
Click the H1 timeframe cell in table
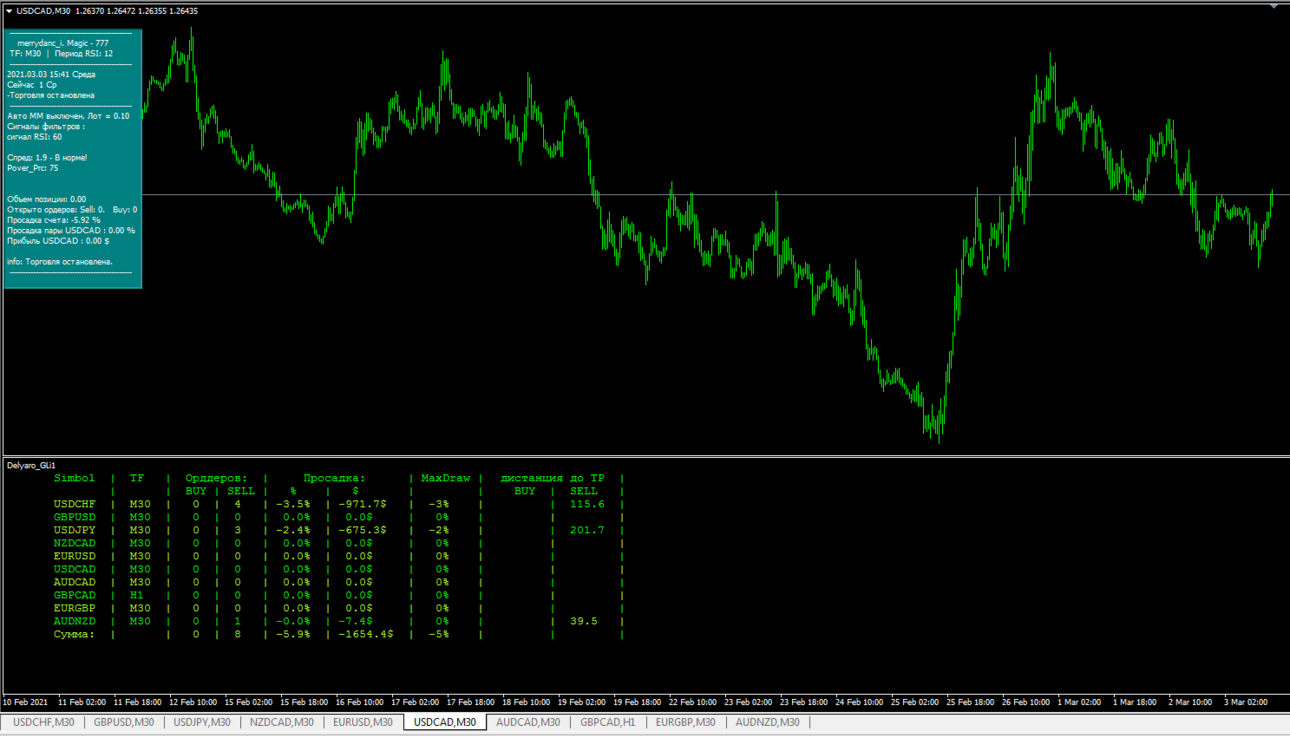(137, 595)
